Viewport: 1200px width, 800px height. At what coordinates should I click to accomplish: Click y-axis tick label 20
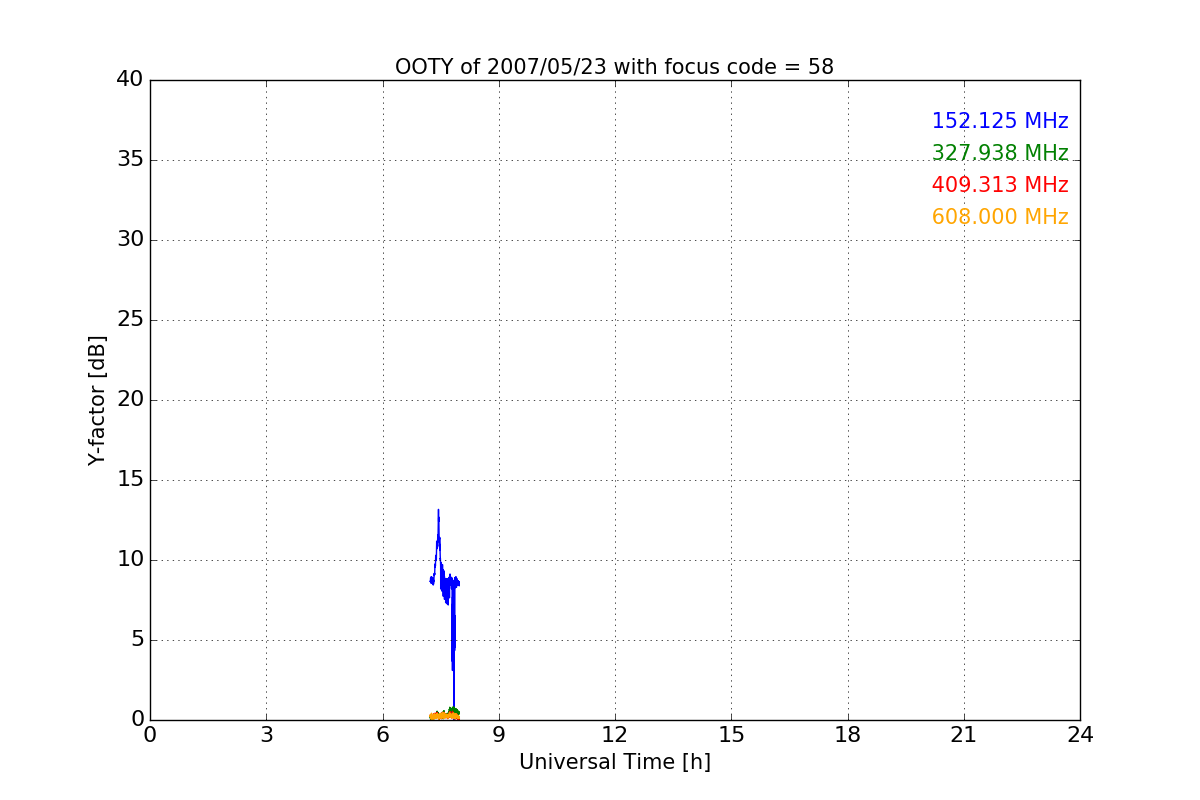[x=130, y=400]
